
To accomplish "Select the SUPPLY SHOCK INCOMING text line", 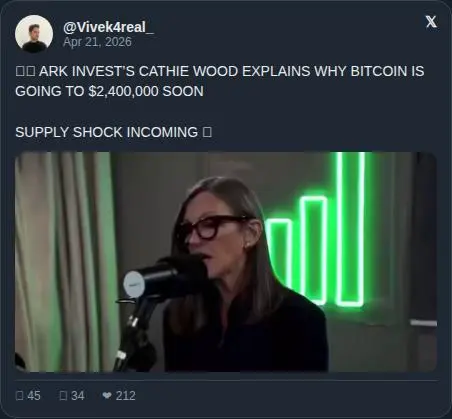I will pos(107,132).
